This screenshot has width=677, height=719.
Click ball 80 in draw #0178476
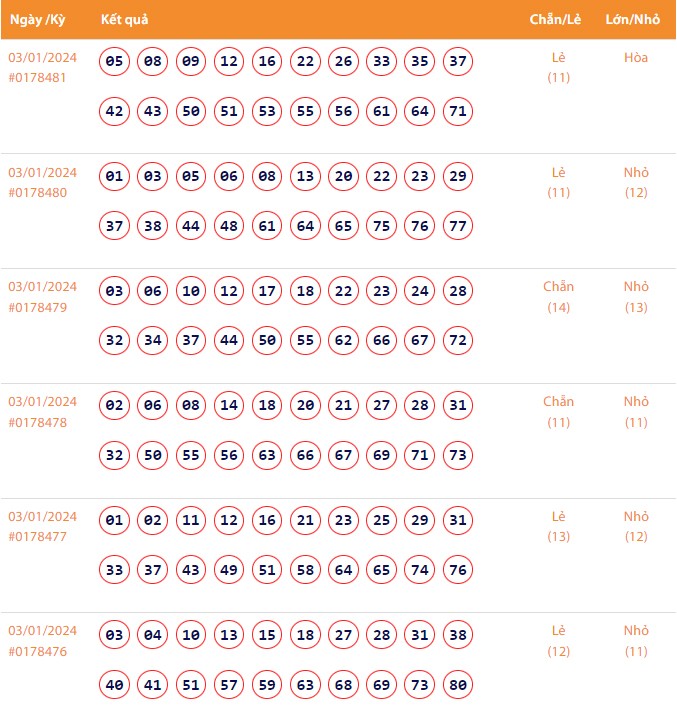click(458, 685)
